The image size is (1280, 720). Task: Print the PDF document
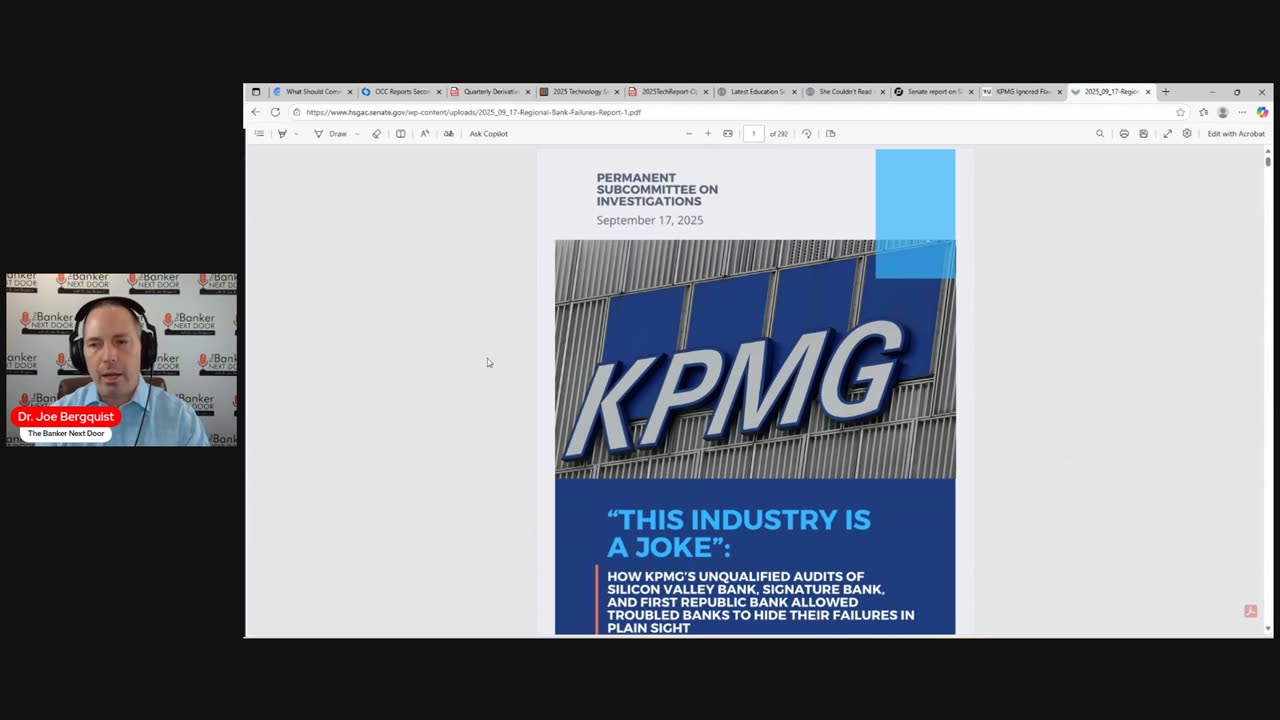(x=1124, y=133)
